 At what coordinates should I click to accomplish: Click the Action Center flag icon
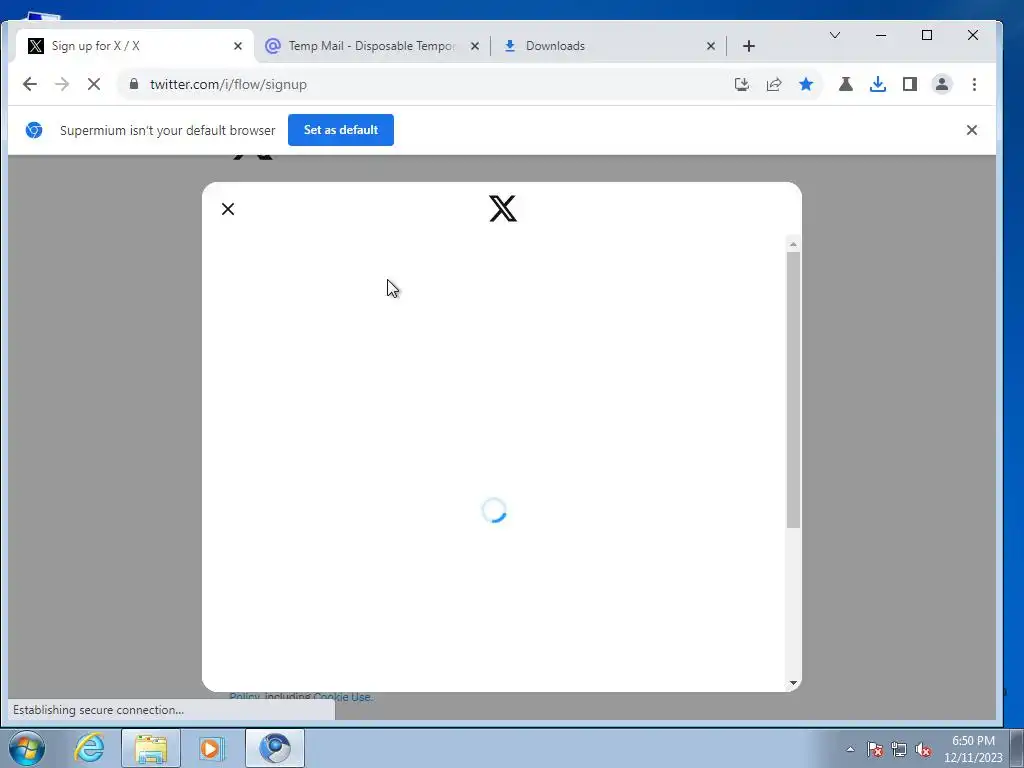coord(875,749)
